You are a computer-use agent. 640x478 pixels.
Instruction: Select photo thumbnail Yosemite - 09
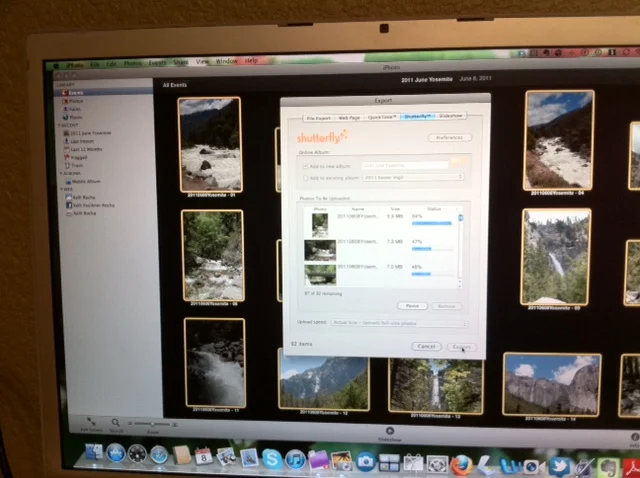556,257
